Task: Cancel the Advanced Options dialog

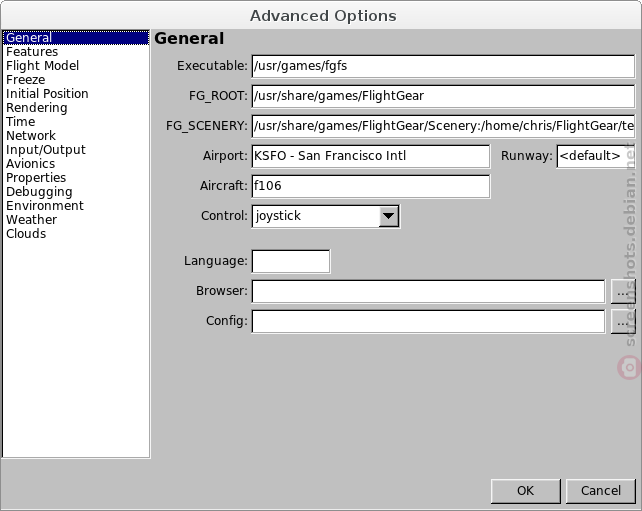Action: click(600, 491)
